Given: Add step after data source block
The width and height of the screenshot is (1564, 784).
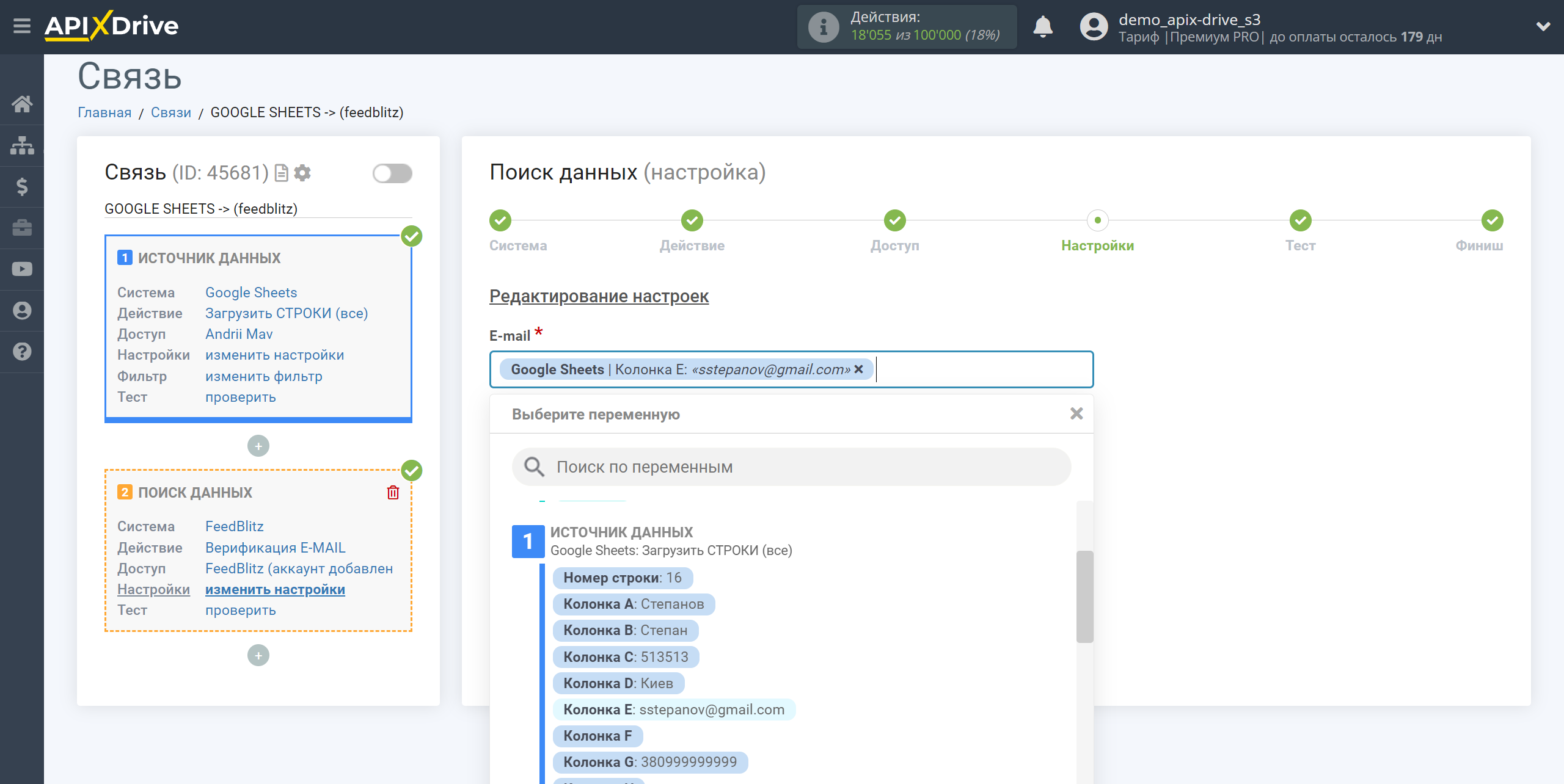Looking at the screenshot, I should (258, 446).
